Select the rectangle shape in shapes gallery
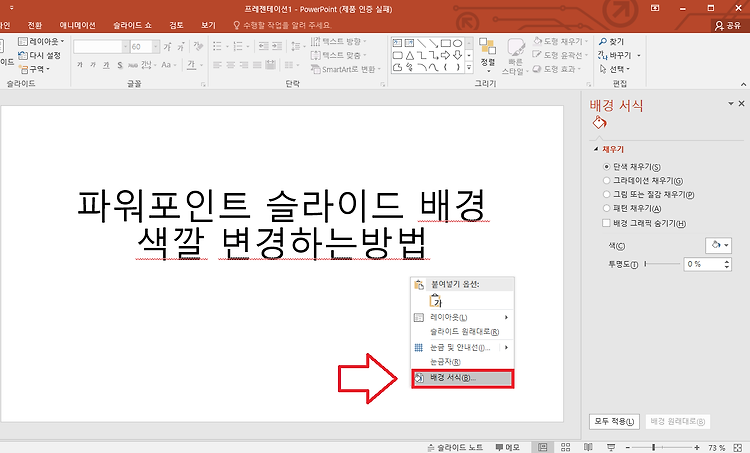 [445, 43]
